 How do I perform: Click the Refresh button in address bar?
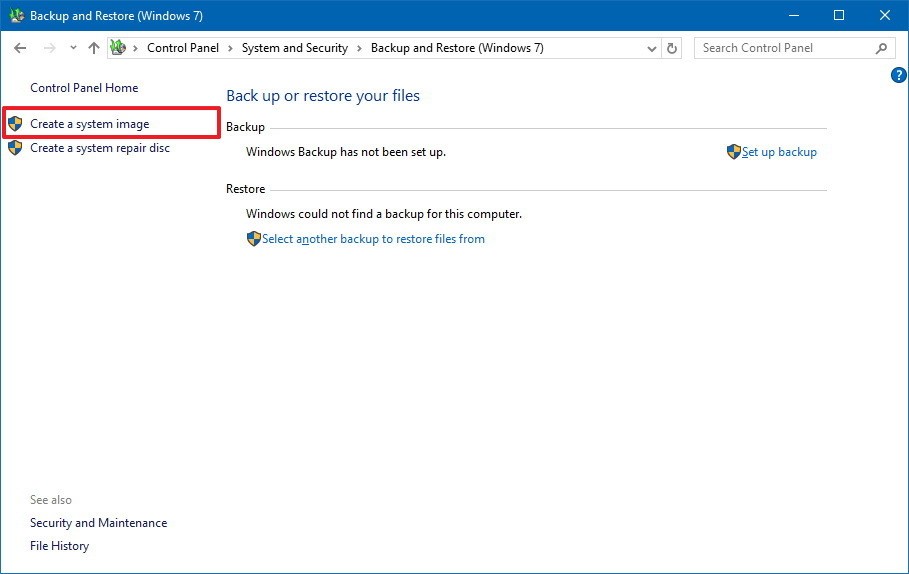tap(672, 48)
